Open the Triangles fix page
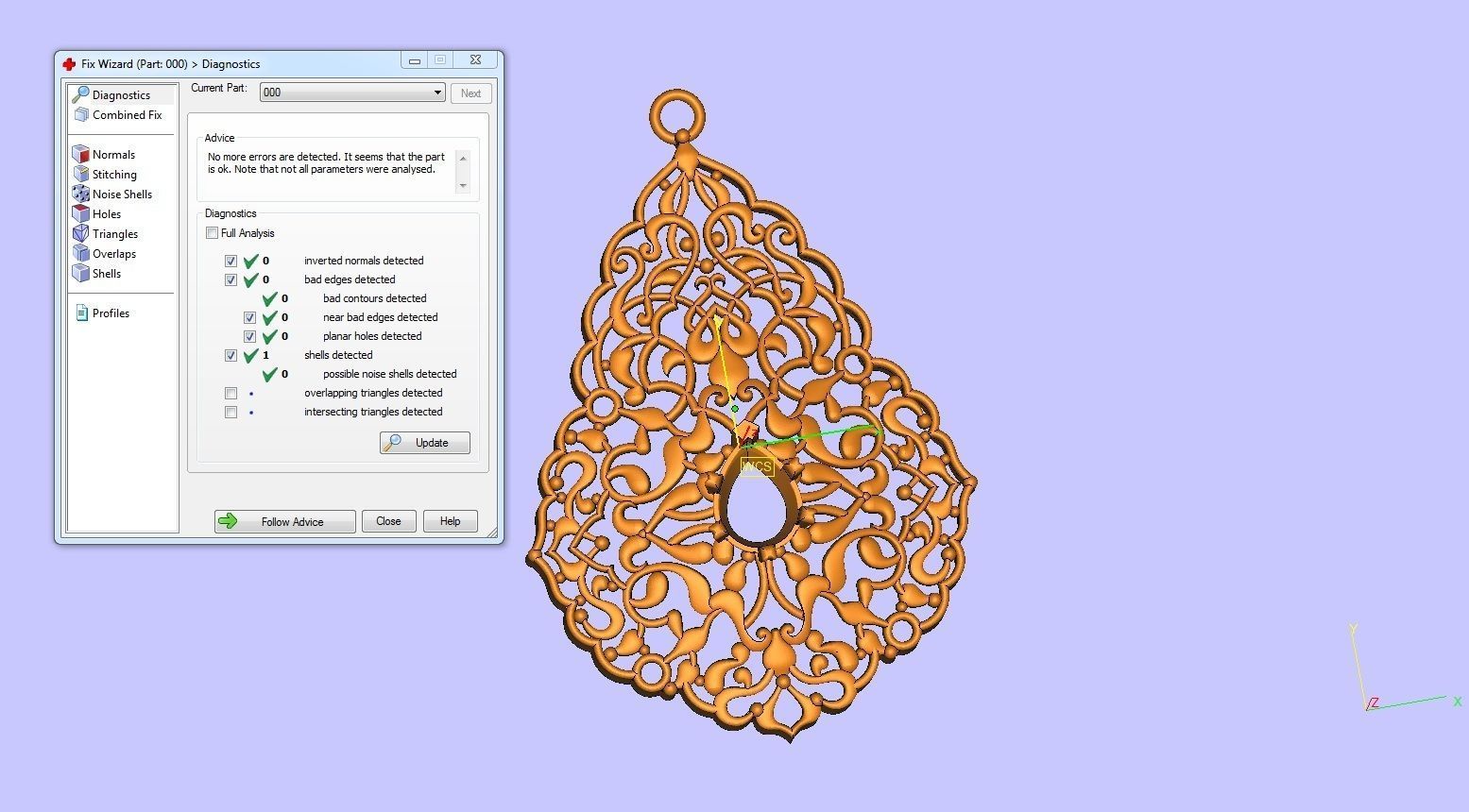1469x812 pixels. [x=115, y=234]
